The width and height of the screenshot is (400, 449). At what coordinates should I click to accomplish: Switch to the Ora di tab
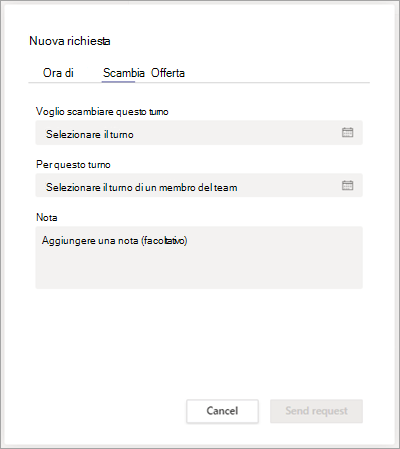click(x=58, y=73)
